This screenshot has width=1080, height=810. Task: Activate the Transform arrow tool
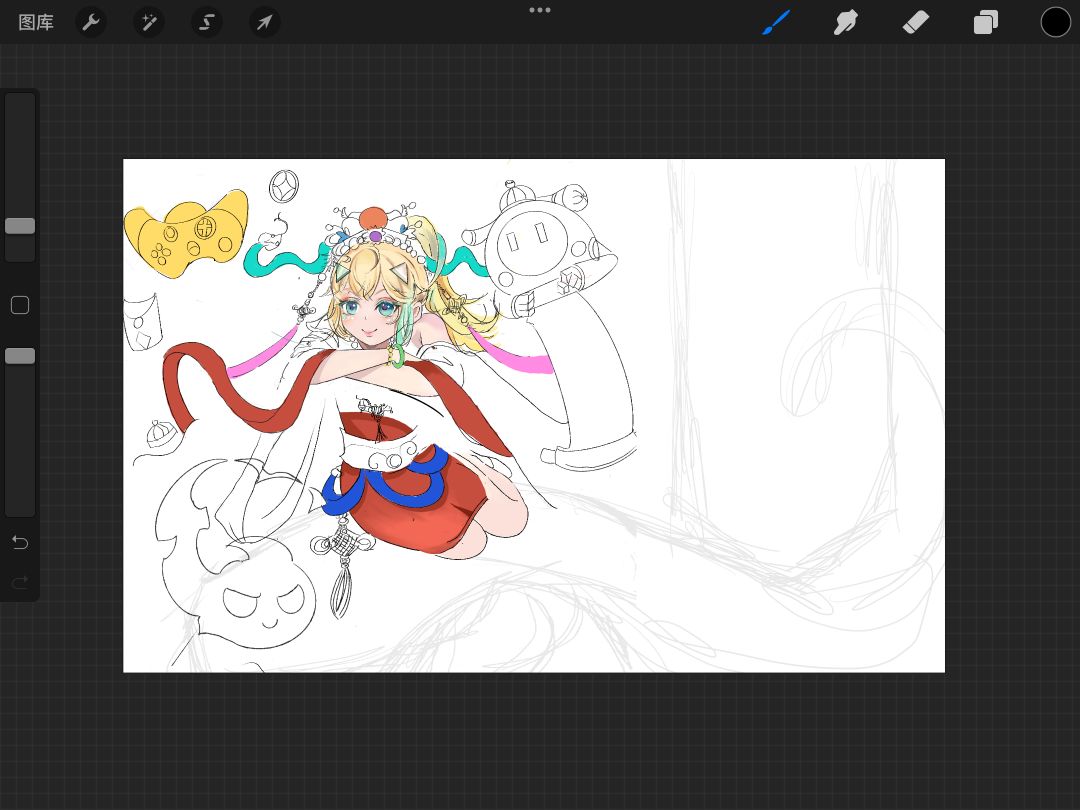click(265, 22)
